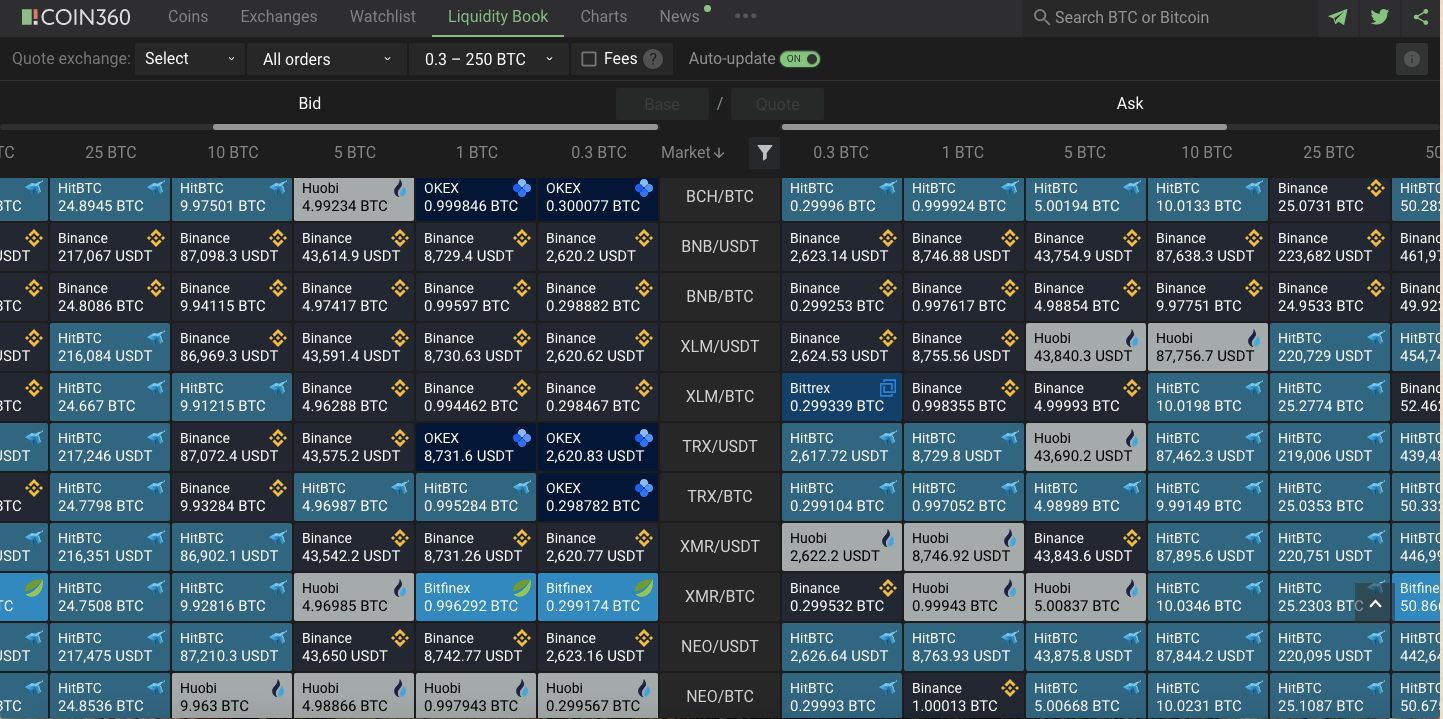Click the Huobi 43,690.2 USDT cell
Screen dimensions: 1443x719
[x=1086, y=447]
